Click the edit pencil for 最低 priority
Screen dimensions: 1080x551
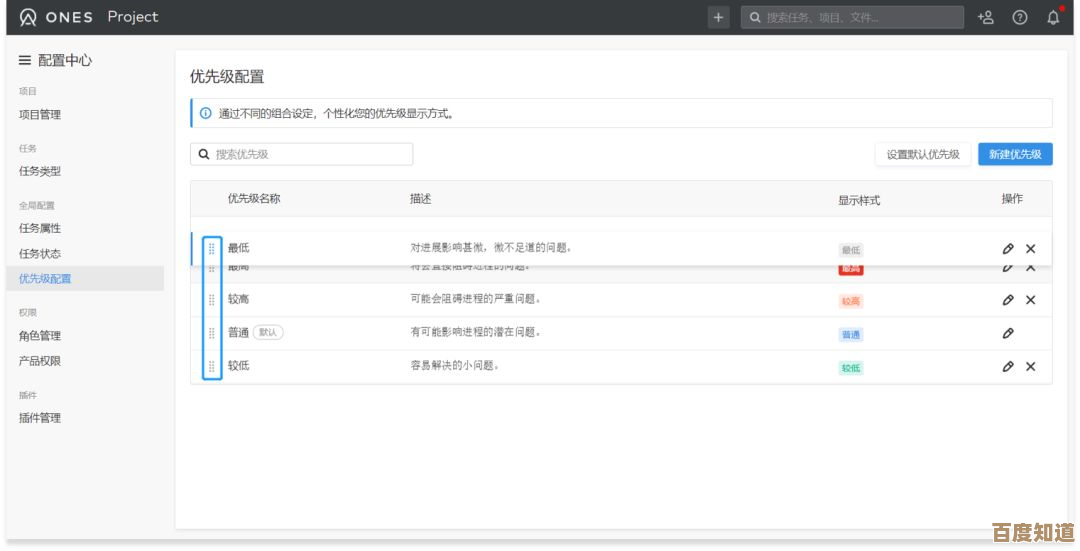click(x=1008, y=249)
